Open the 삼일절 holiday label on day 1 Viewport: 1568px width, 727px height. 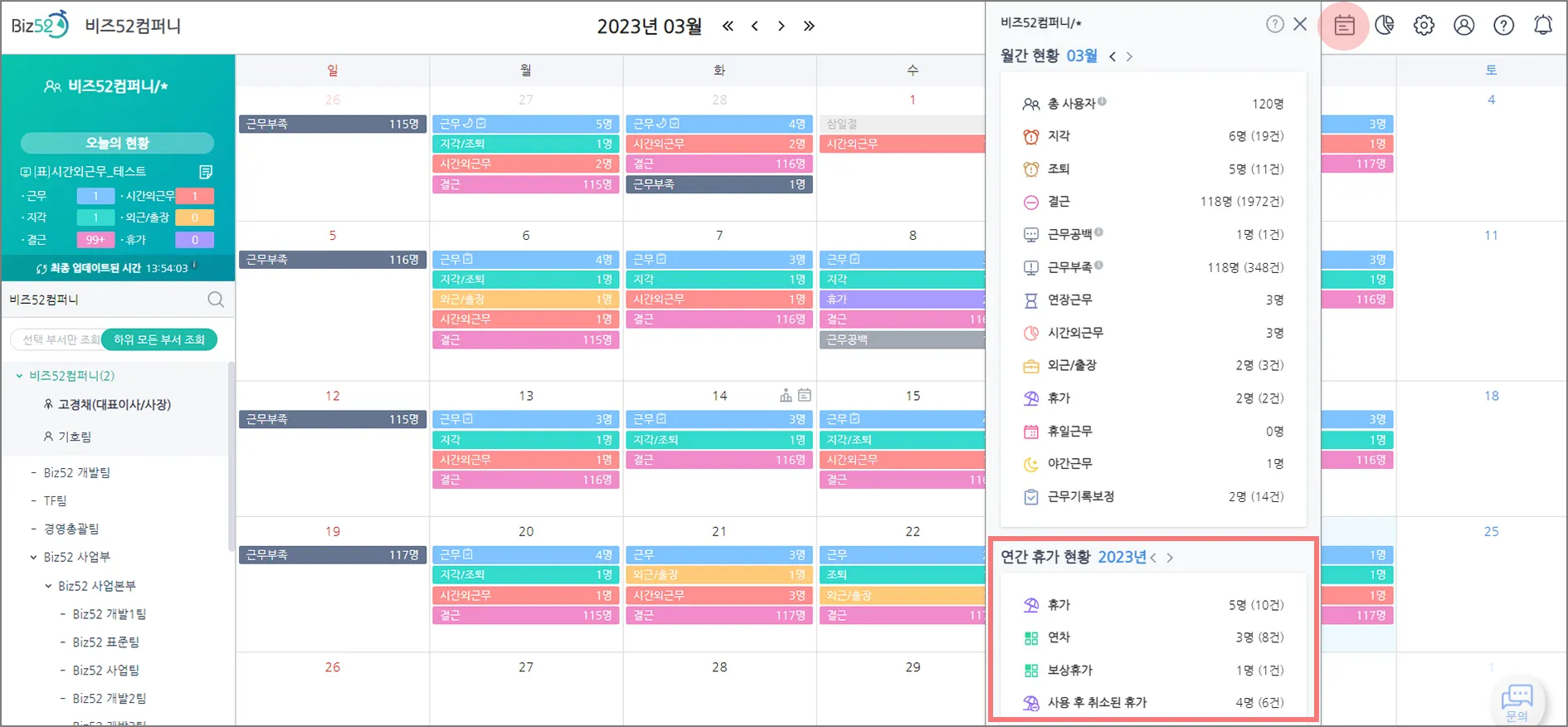coord(903,124)
